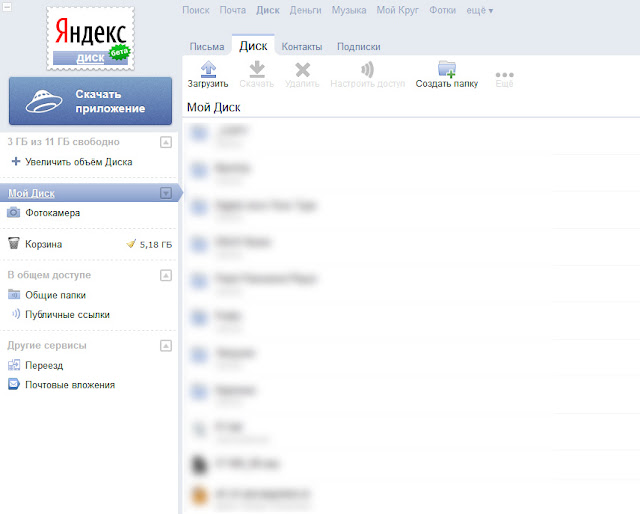640x514 pixels.
Task: Click the broom icon to empty Корзина
Action: pyautogui.click(x=131, y=244)
